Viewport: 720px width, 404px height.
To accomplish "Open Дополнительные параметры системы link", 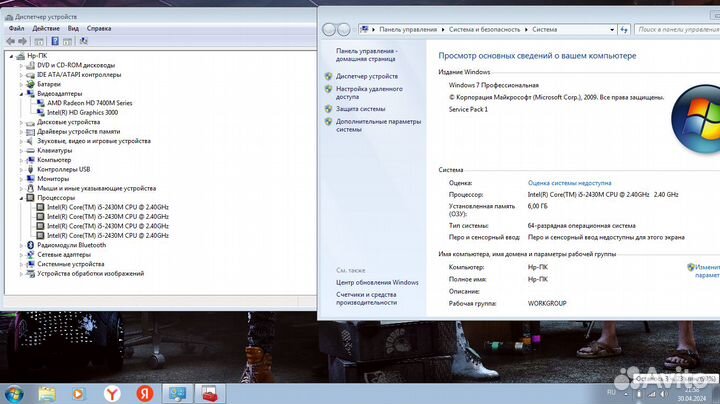I will tap(378, 125).
